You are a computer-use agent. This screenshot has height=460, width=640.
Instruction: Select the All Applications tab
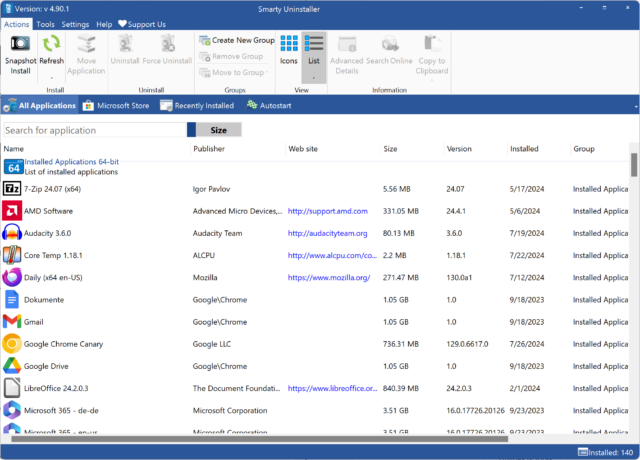(40, 105)
